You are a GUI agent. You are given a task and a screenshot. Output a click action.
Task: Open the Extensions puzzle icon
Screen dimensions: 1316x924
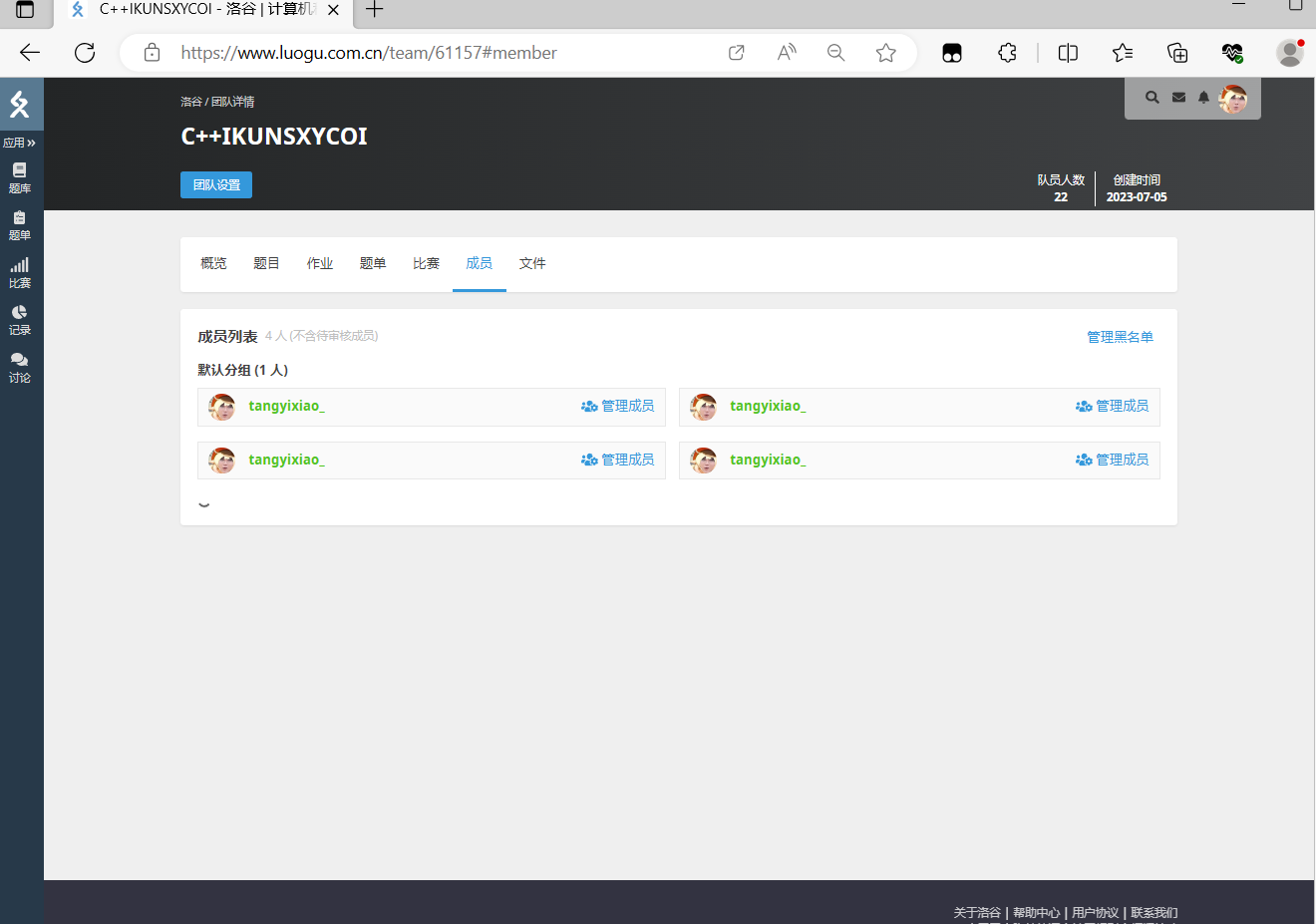[x=1007, y=53]
